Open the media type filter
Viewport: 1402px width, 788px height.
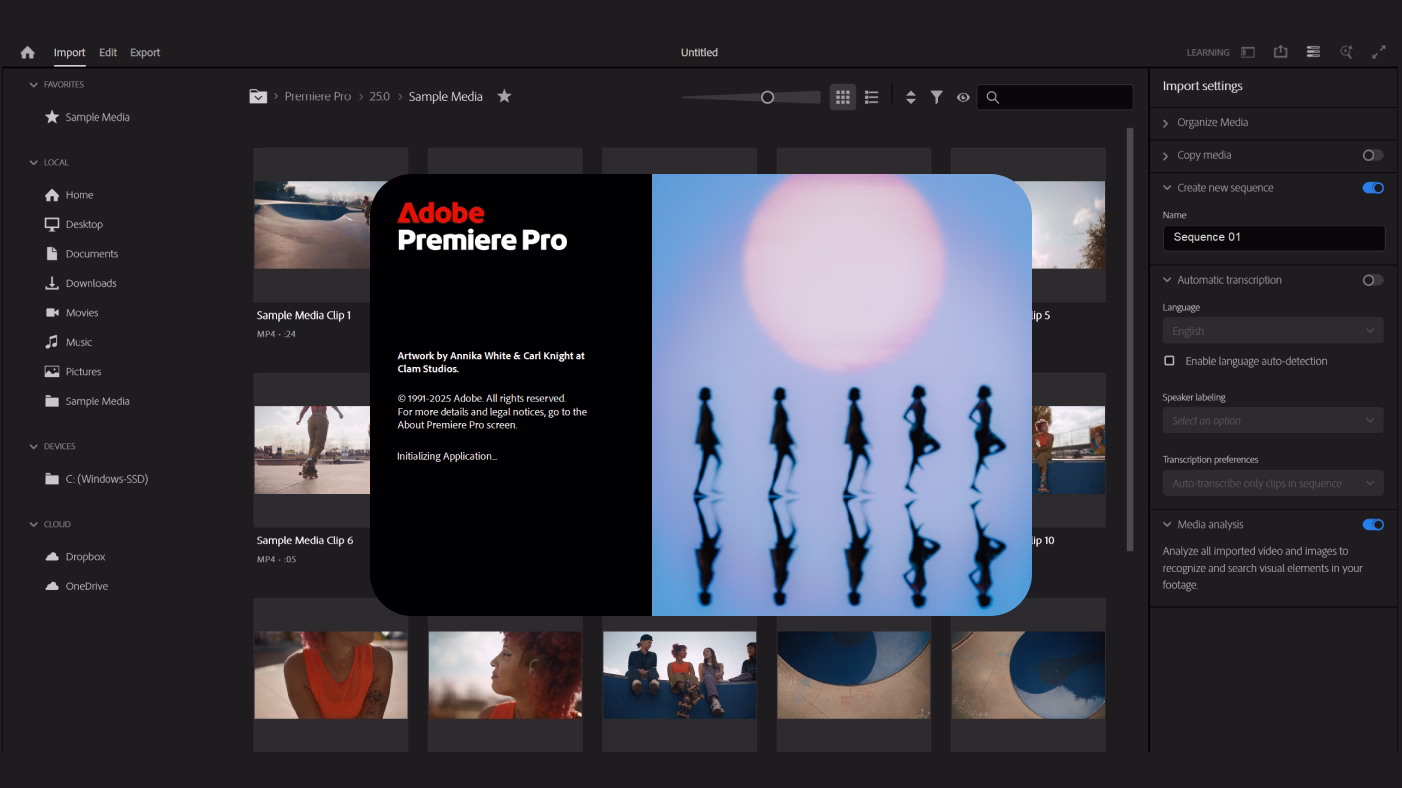pos(939,97)
